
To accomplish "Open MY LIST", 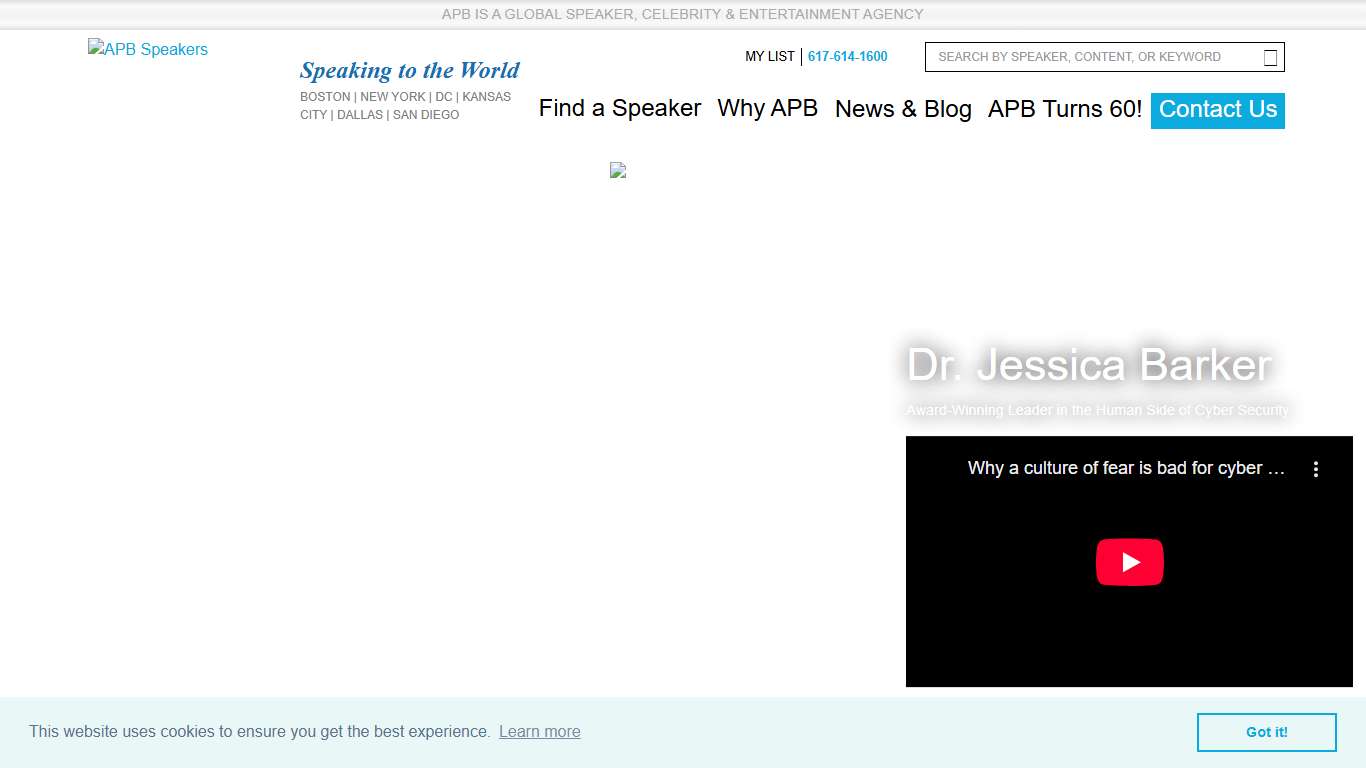I will click(770, 56).
